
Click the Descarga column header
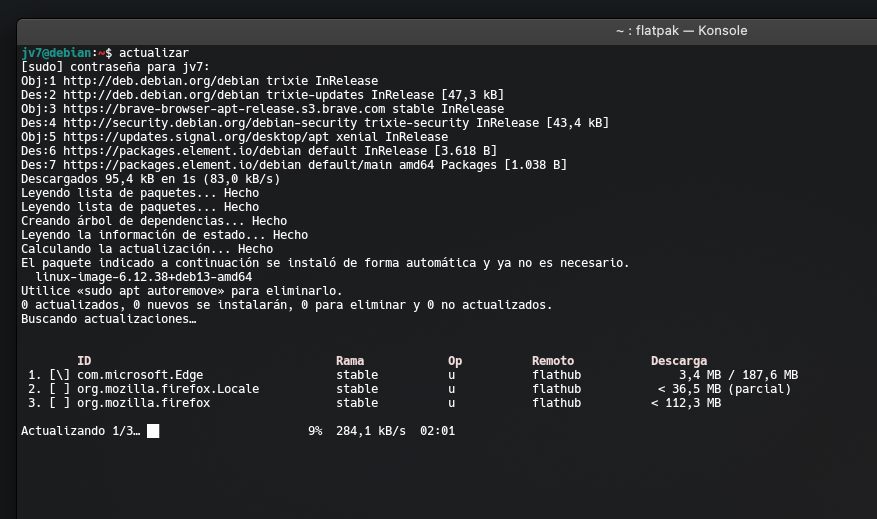pyautogui.click(x=678, y=361)
